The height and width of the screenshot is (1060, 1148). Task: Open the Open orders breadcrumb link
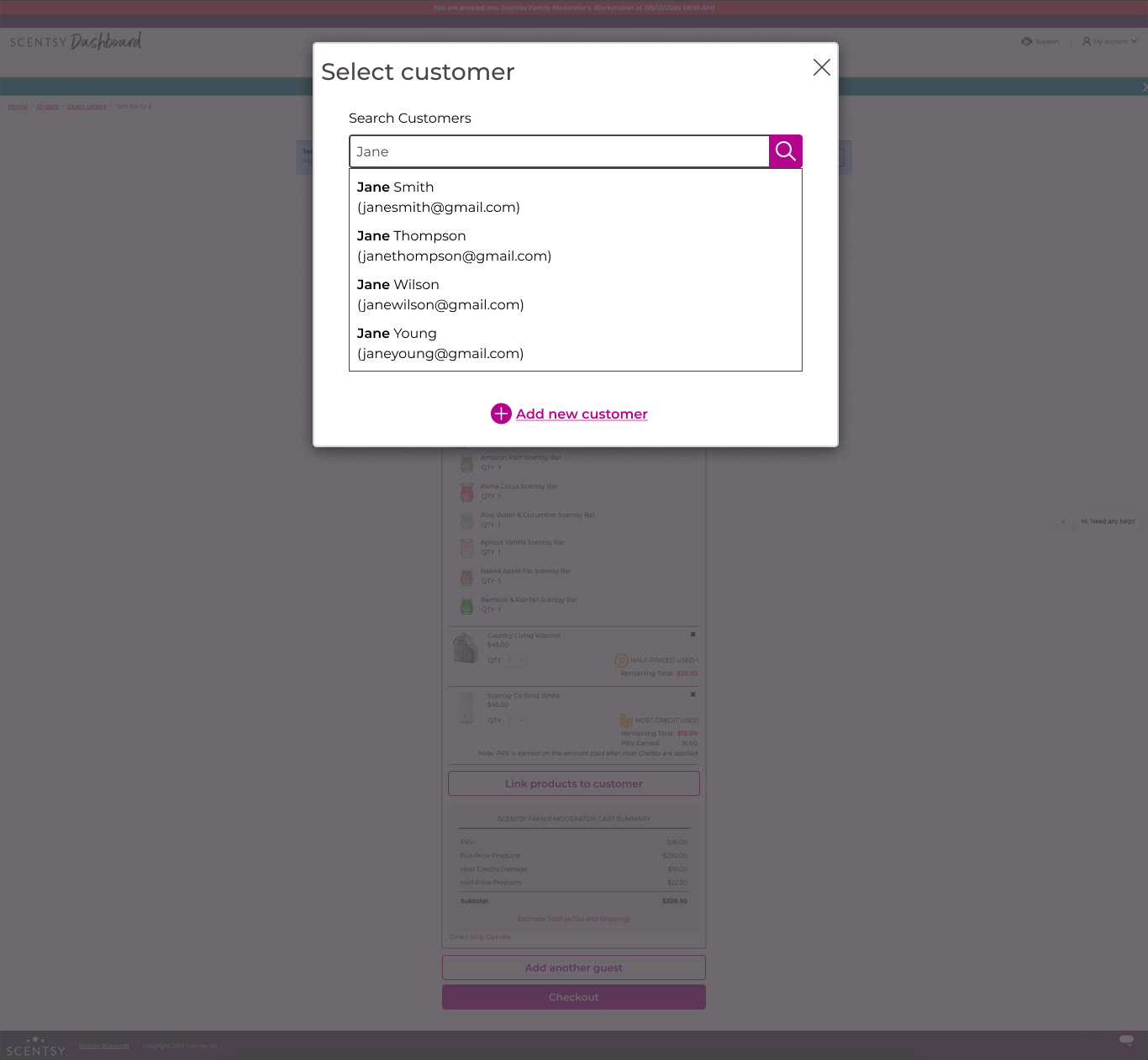[x=87, y=107]
